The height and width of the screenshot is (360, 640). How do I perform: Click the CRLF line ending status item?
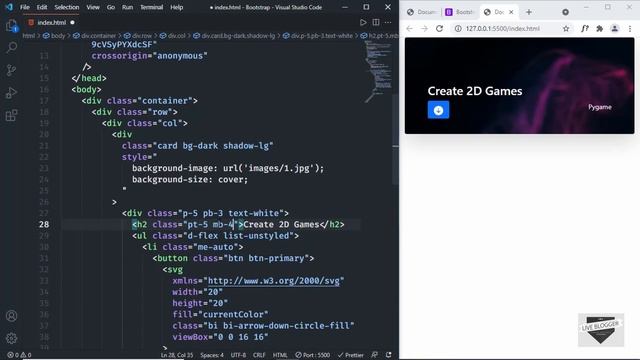coord(259,355)
